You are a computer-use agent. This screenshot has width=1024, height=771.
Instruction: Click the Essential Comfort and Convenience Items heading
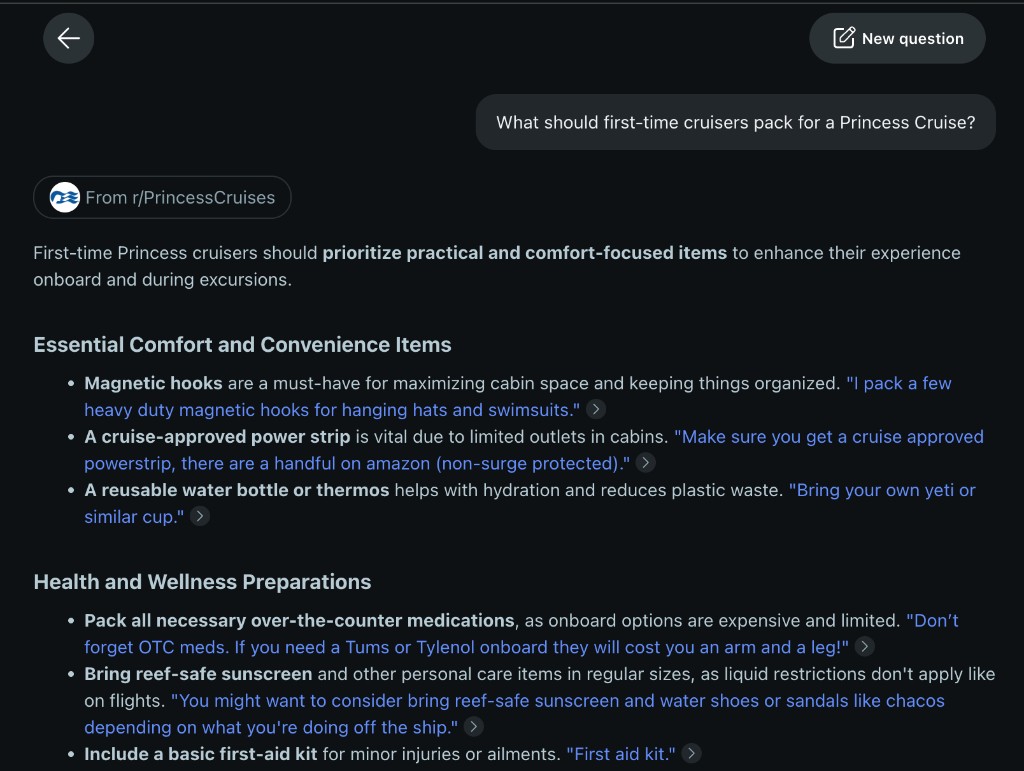pyautogui.click(x=242, y=344)
